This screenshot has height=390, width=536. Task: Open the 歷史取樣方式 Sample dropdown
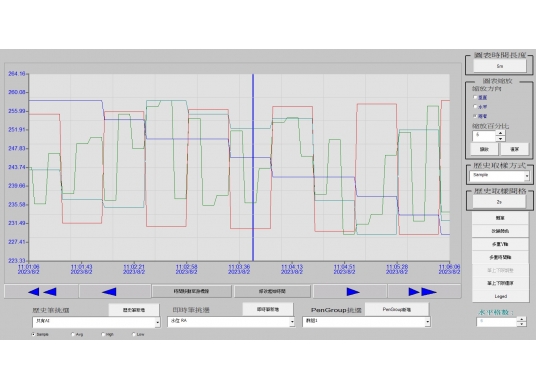click(527, 176)
